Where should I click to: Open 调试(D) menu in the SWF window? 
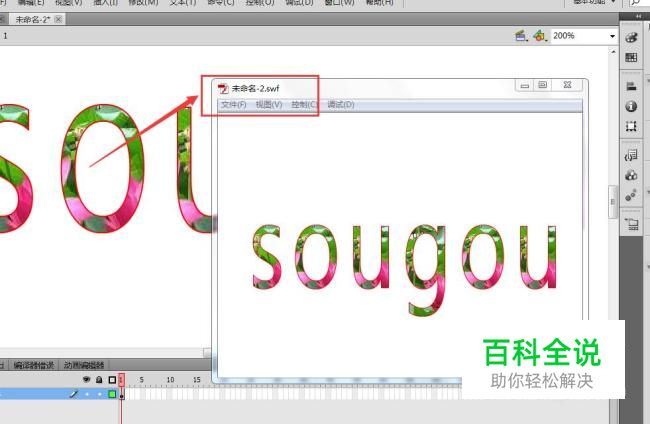pyautogui.click(x=341, y=104)
